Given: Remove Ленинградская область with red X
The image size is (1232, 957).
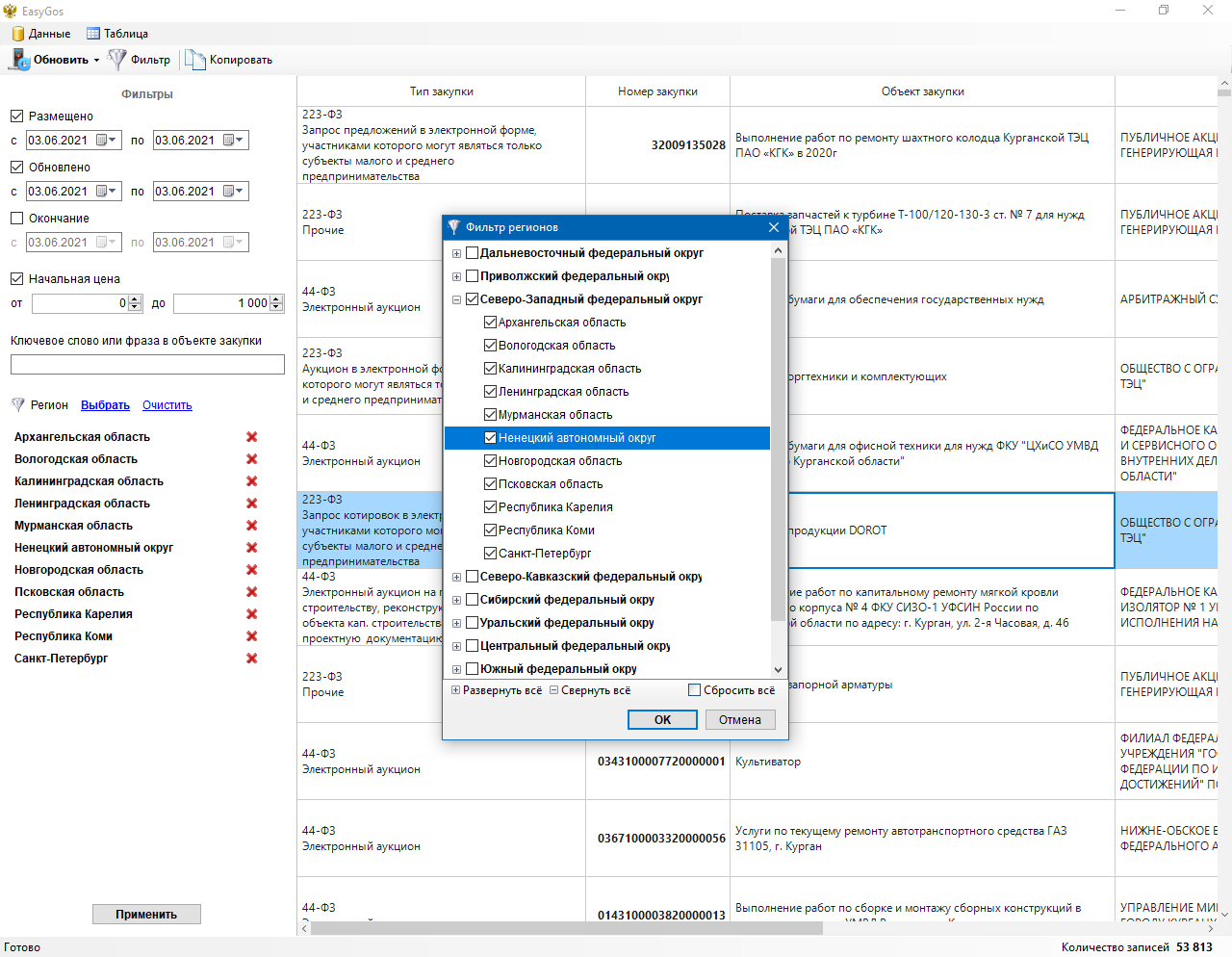Looking at the screenshot, I should [x=252, y=504].
